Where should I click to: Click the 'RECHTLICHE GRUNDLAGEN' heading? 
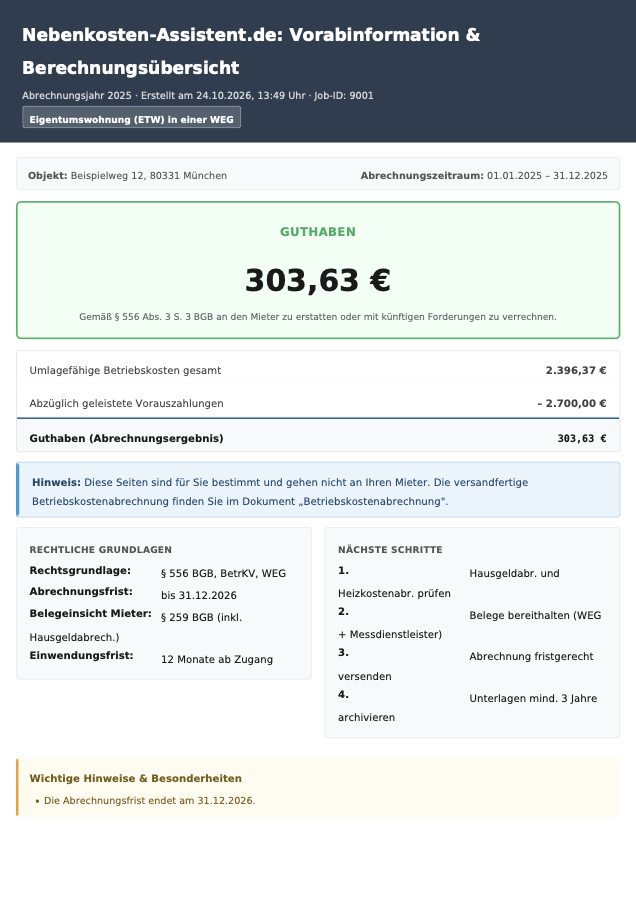tap(100, 550)
